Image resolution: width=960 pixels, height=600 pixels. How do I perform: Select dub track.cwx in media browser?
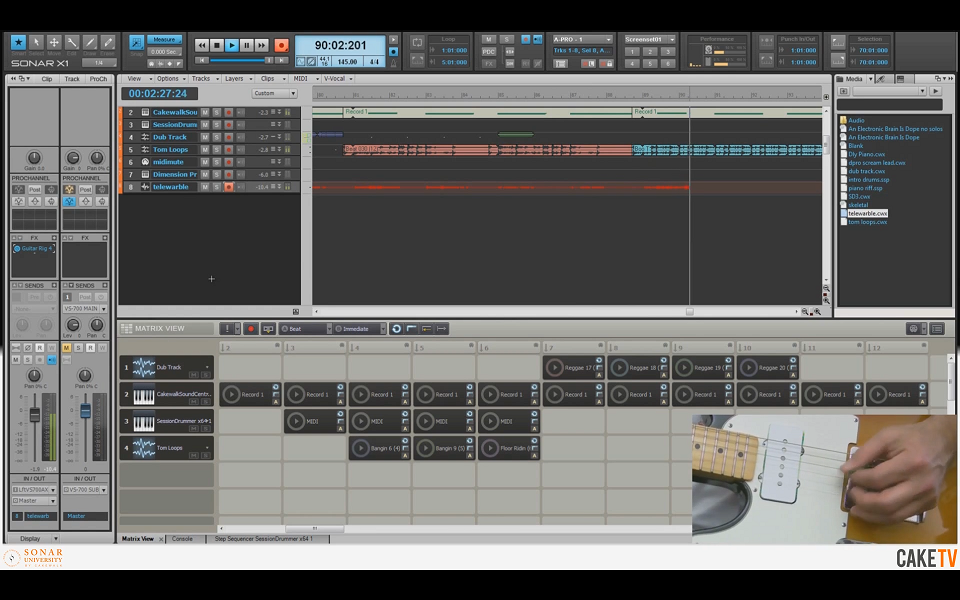pos(866,171)
